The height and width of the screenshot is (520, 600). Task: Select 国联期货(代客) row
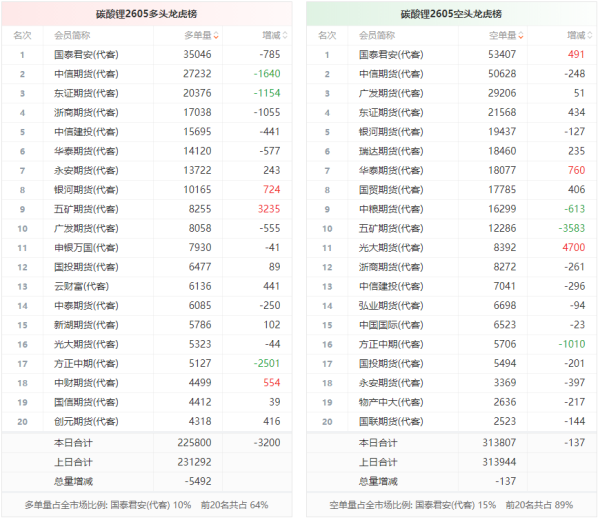(x=452, y=422)
